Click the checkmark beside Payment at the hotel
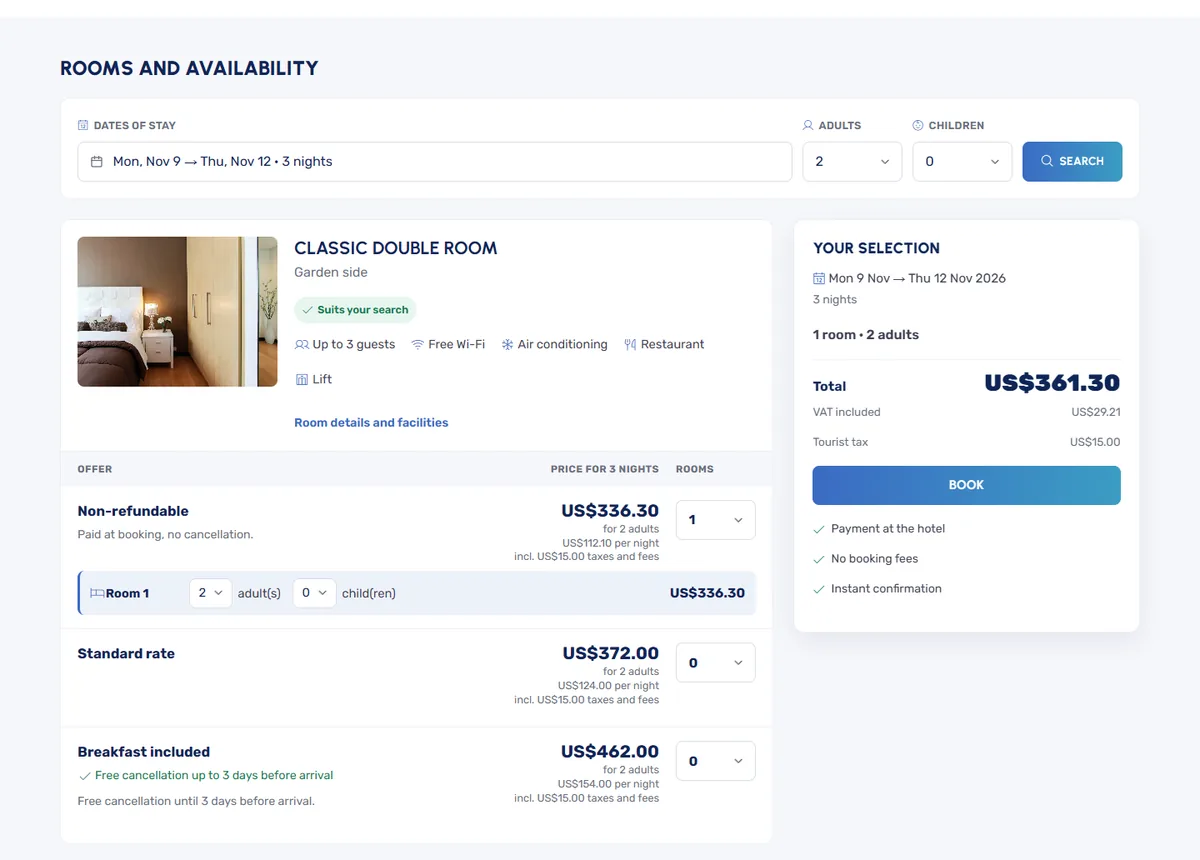The height and width of the screenshot is (860, 1200). (819, 529)
